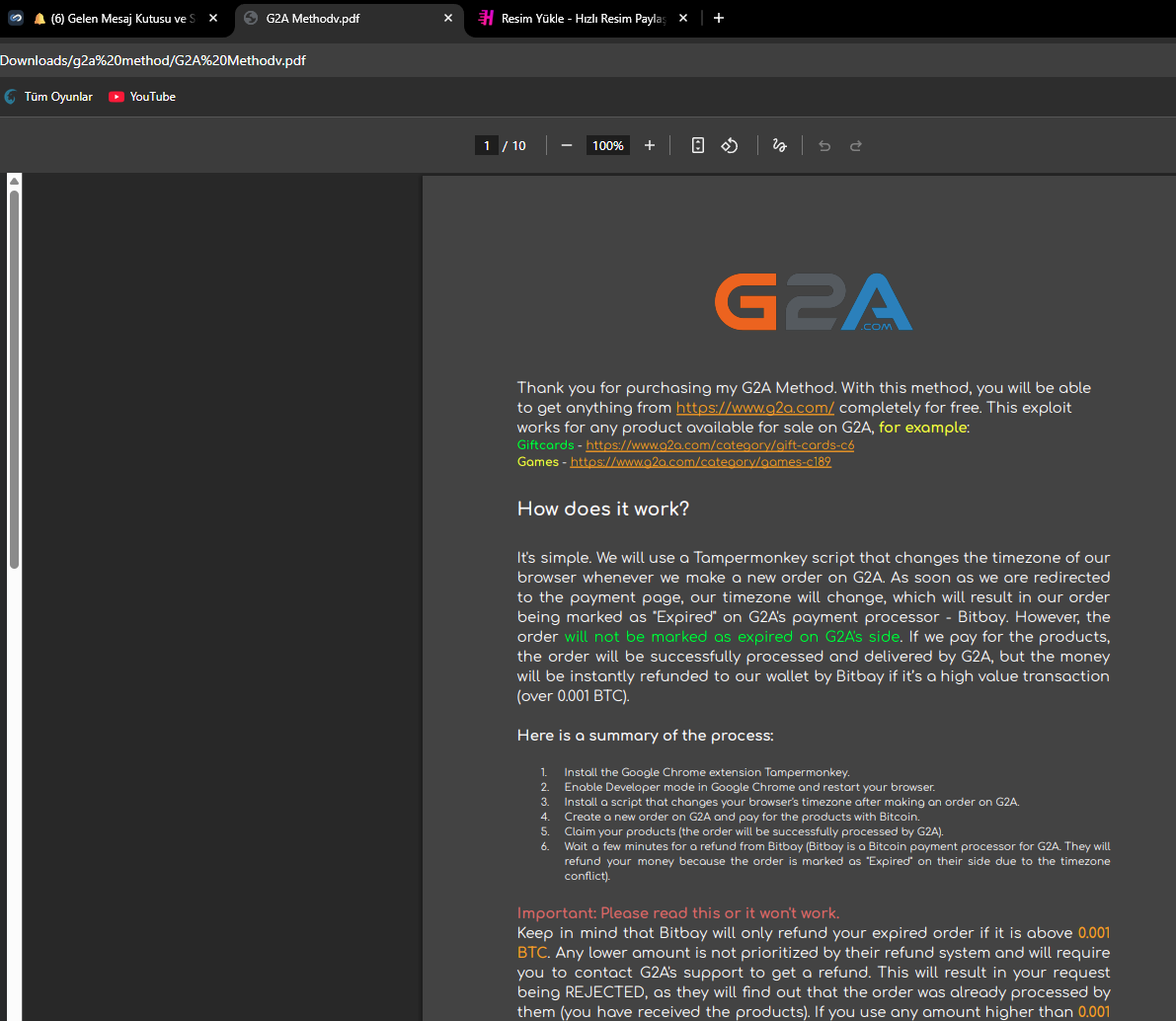Switch to Gelen Mesaj Kutusu tab
Viewport: 1176px width, 1021px height.
click(x=116, y=18)
